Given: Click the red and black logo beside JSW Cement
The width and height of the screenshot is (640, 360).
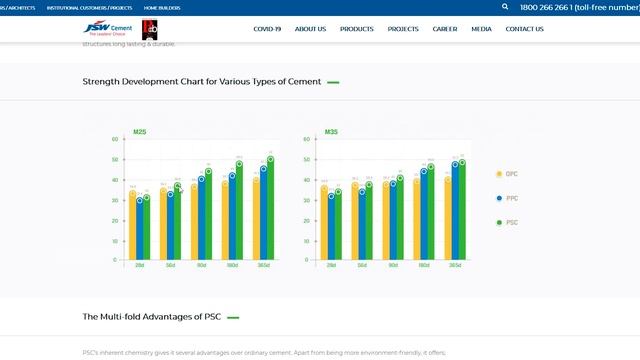Looking at the screenshot, I should coord(149,30).
